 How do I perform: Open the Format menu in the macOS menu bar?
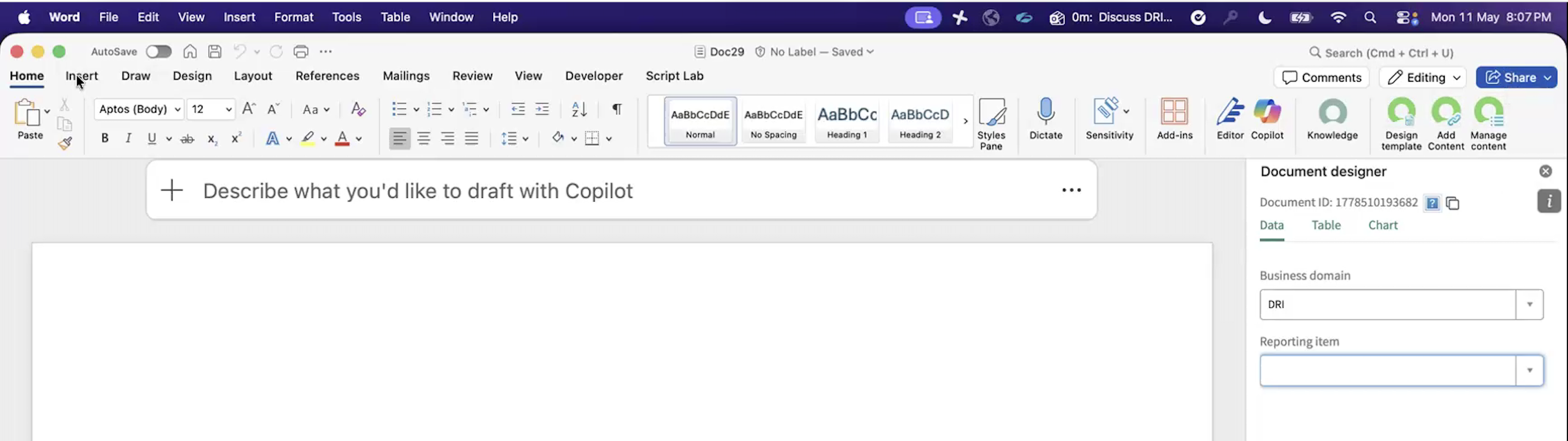[293, 17]
